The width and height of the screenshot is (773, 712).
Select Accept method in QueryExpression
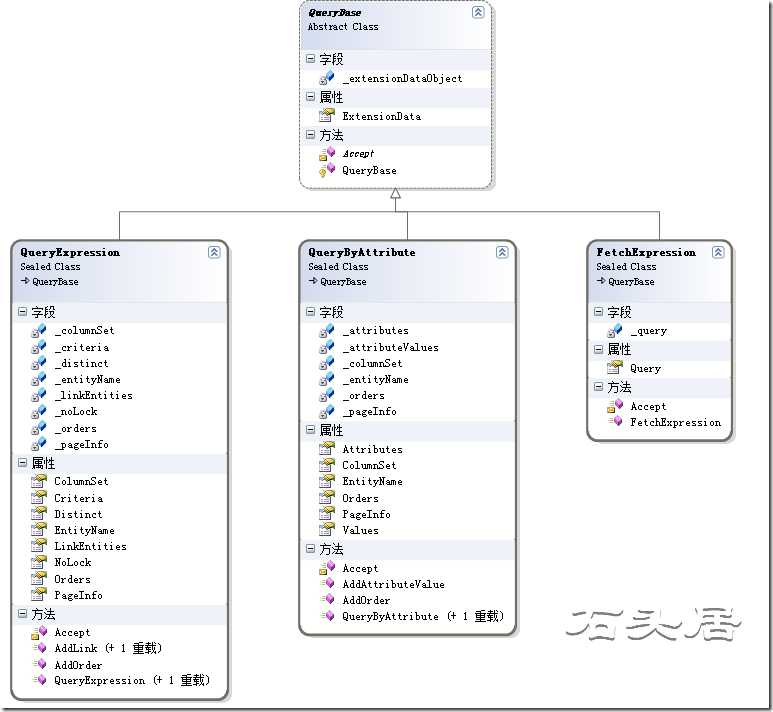click(72, 632)
